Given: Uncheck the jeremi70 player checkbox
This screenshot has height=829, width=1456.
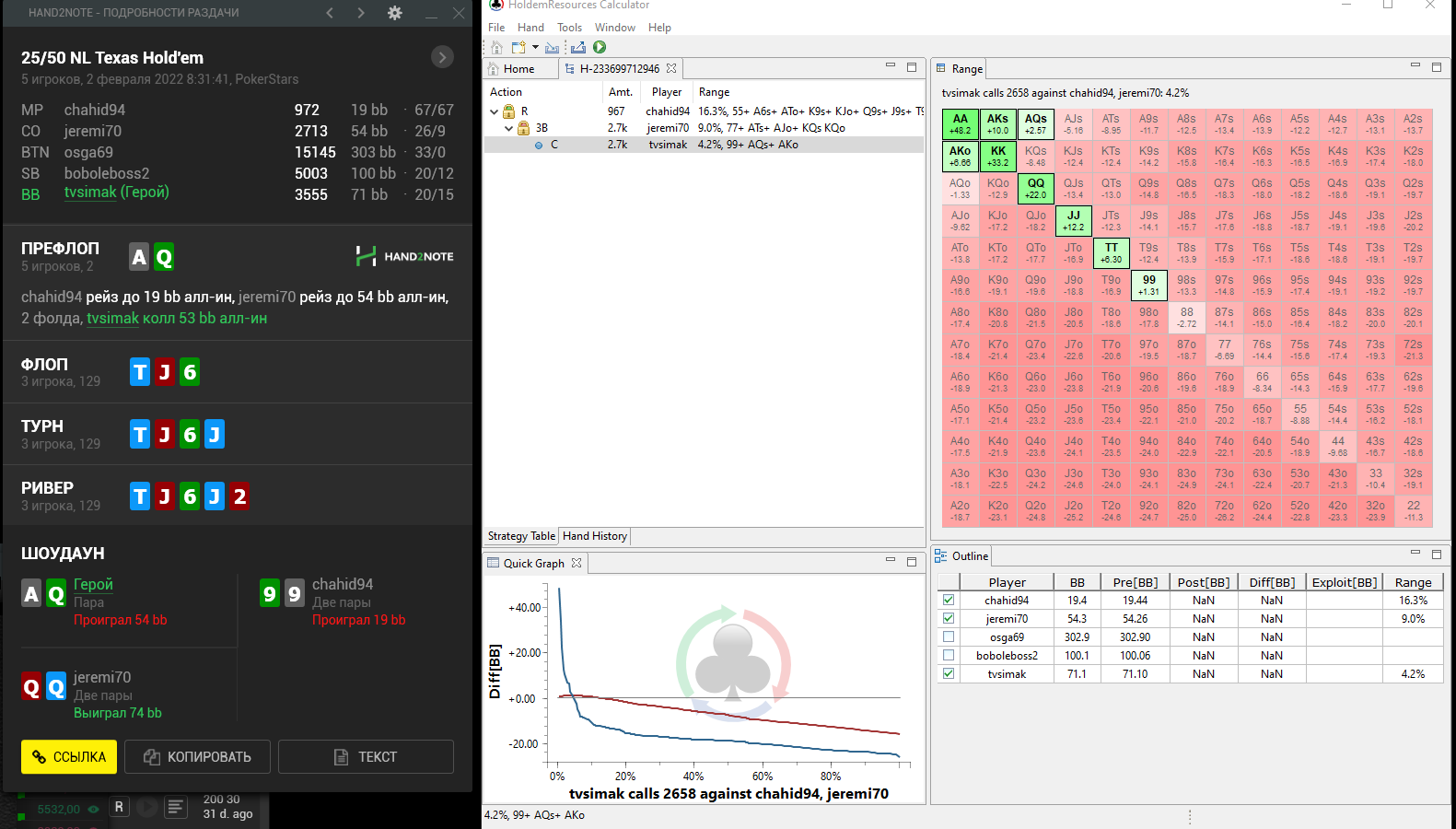Looking at the screenshot, I should [949, 618].
